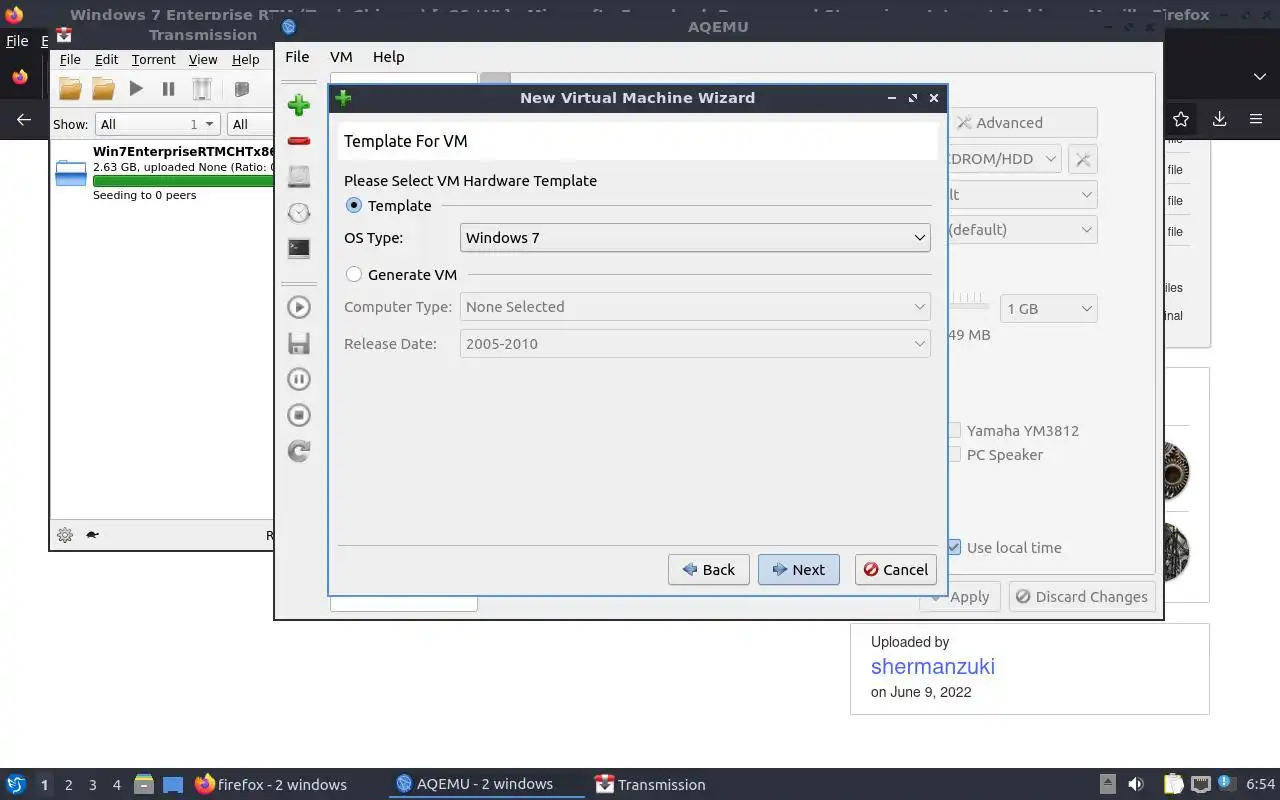Click the Apply button in AQEMU

coord(960,597)
